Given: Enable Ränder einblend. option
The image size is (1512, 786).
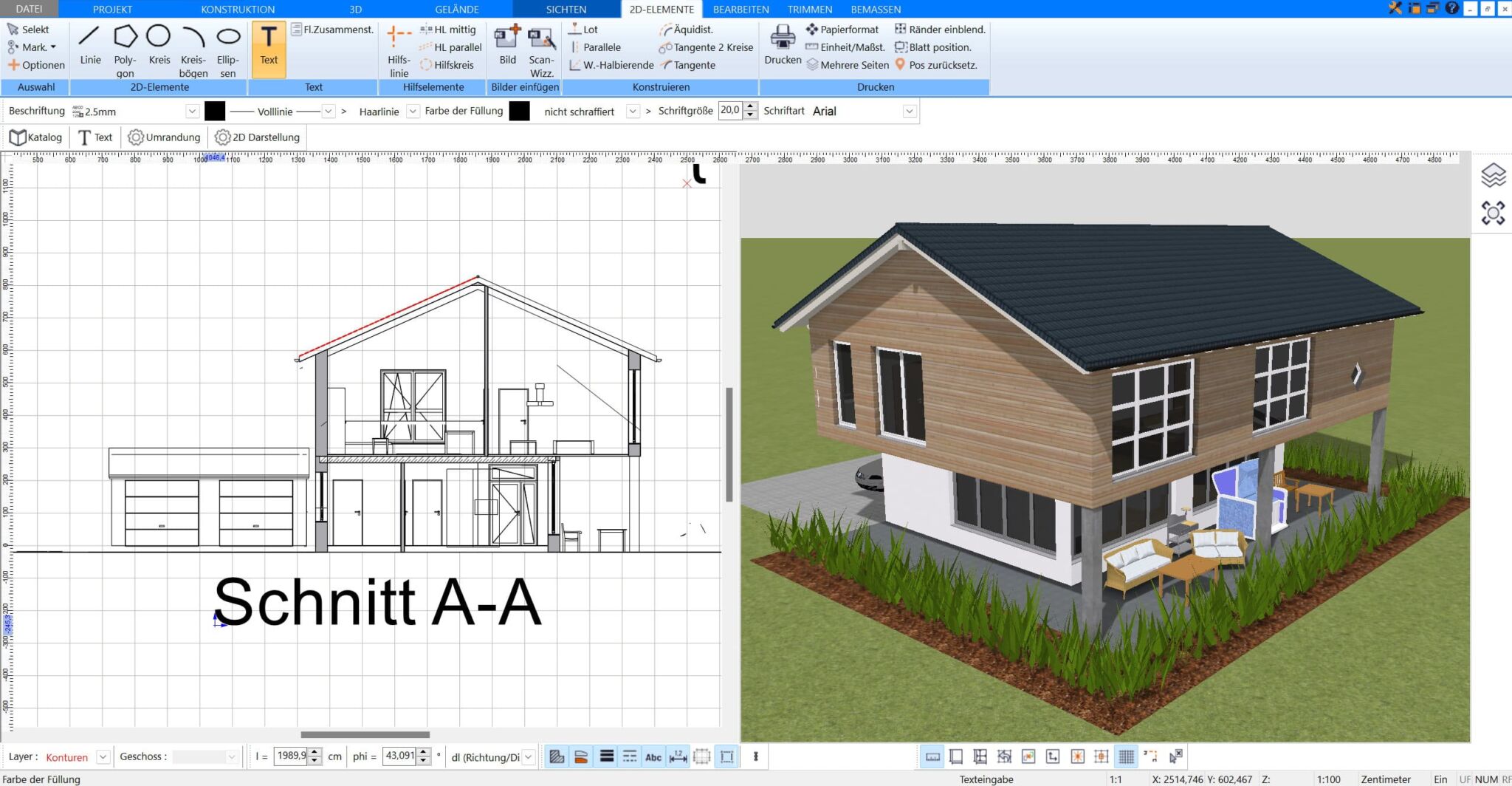Looking at the screenshot, I should tap(939, 29).
